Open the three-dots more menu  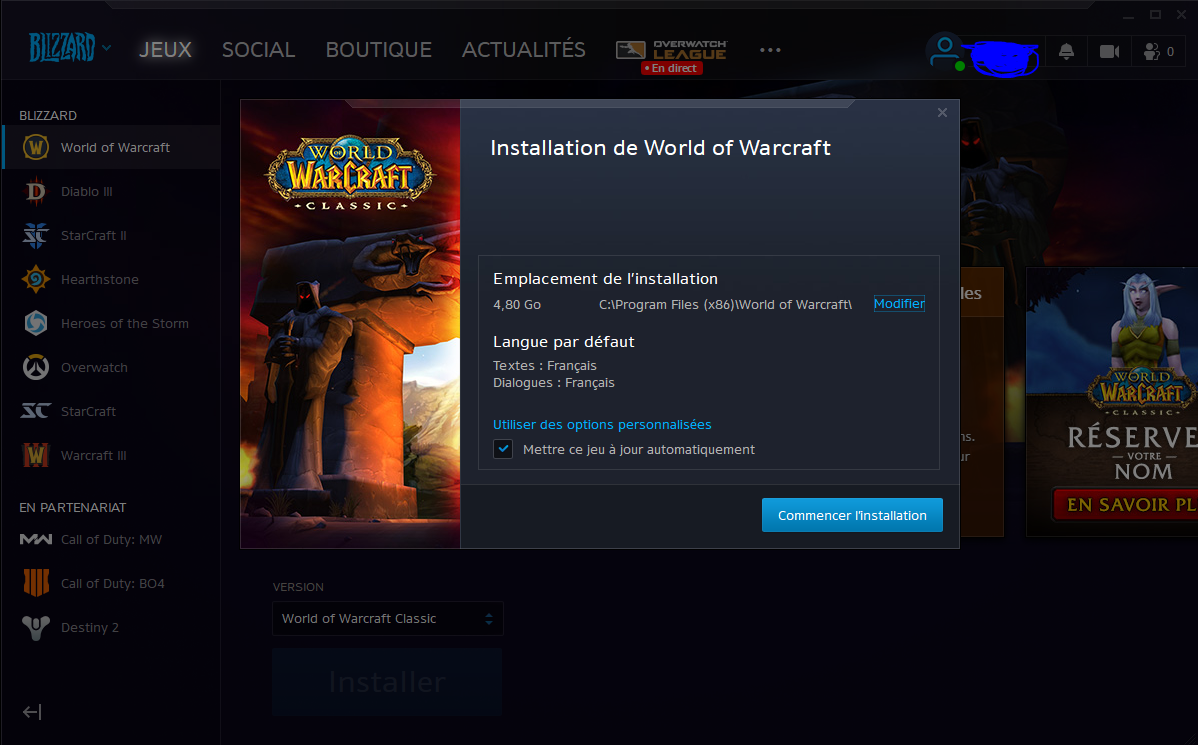pyautogui.click(x=770, y=50)
